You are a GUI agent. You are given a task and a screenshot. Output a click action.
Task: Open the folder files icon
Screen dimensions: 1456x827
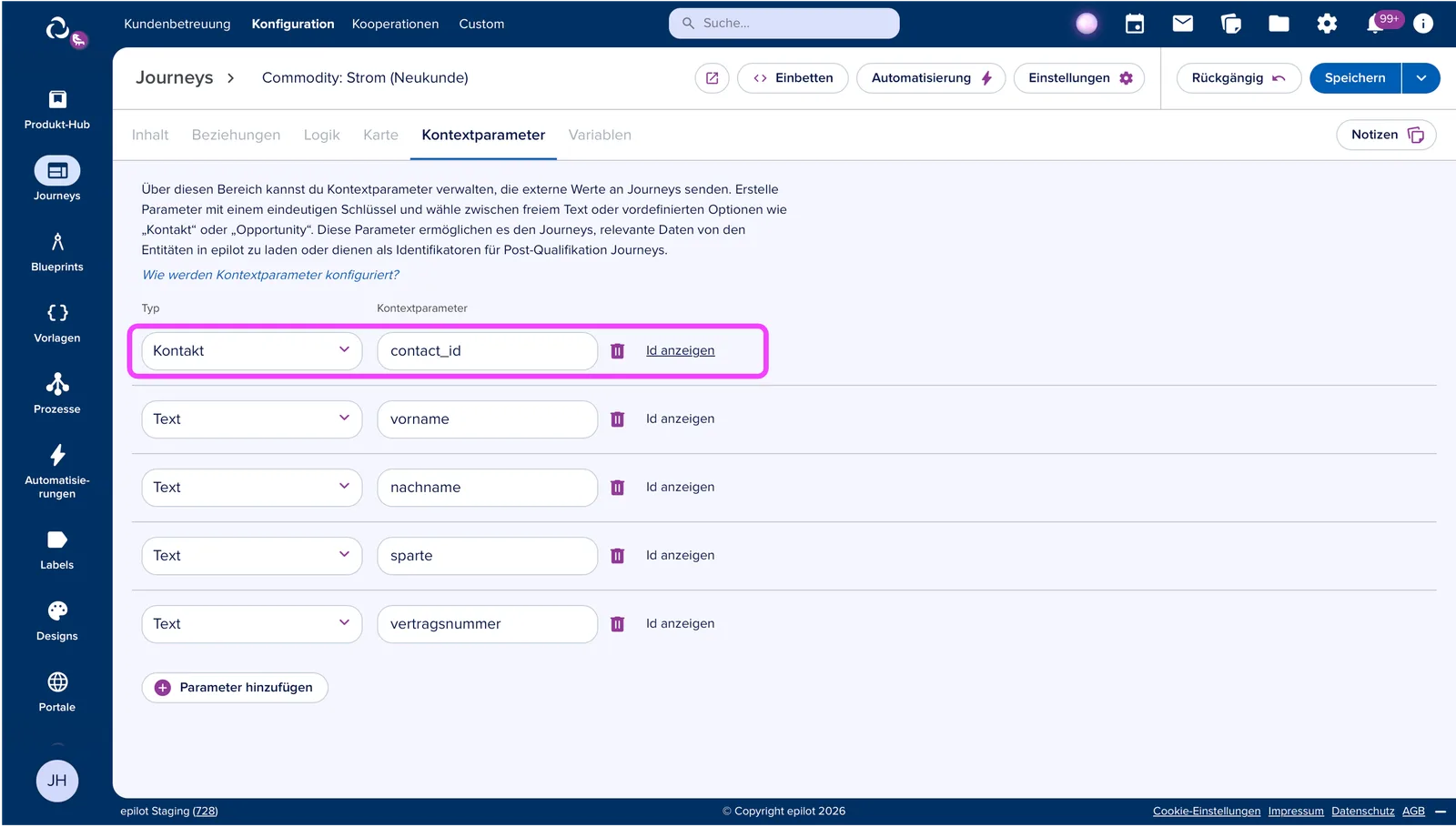(1279, 24)
